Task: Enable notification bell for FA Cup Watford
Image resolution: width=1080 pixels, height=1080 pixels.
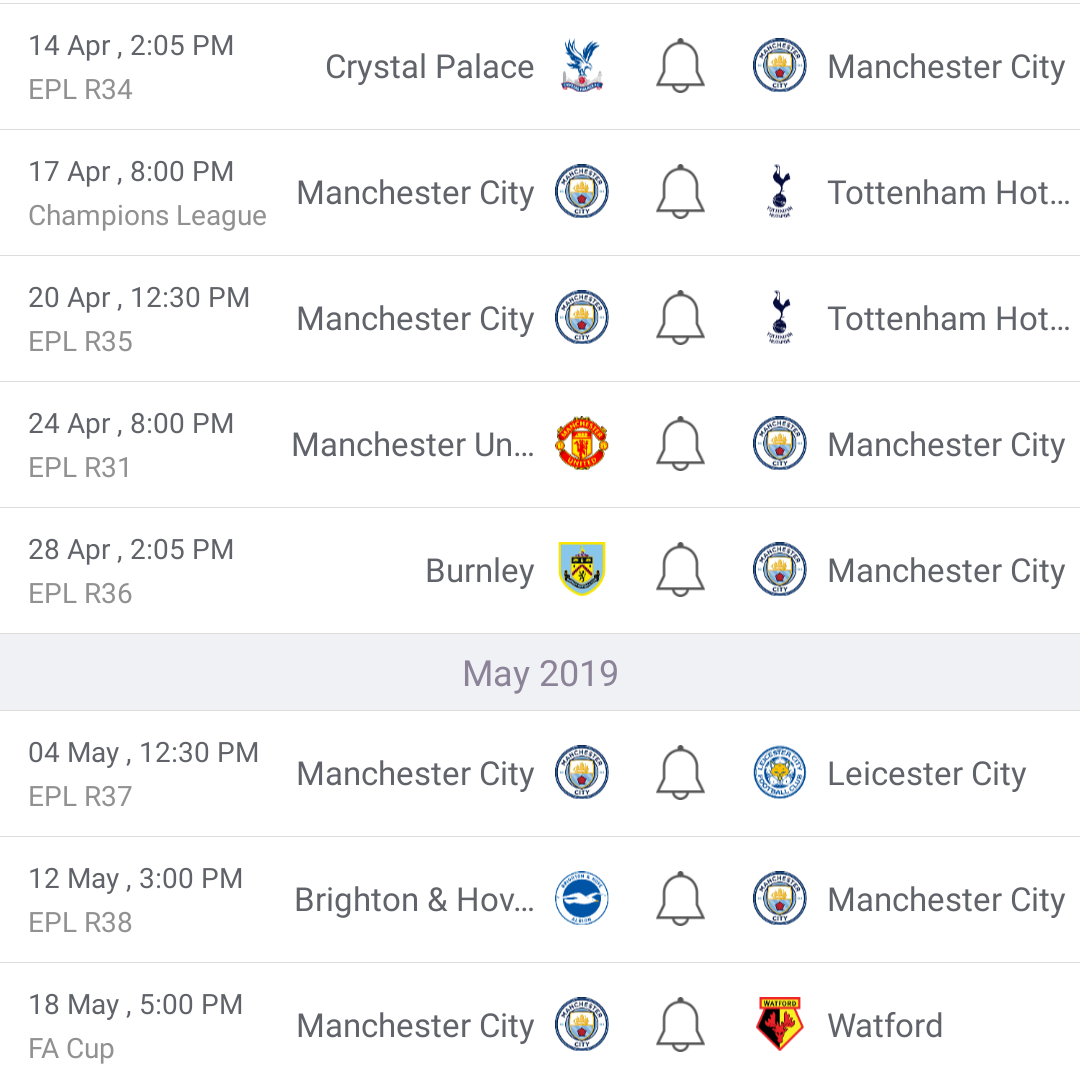Action: (x=680, y=1025)
